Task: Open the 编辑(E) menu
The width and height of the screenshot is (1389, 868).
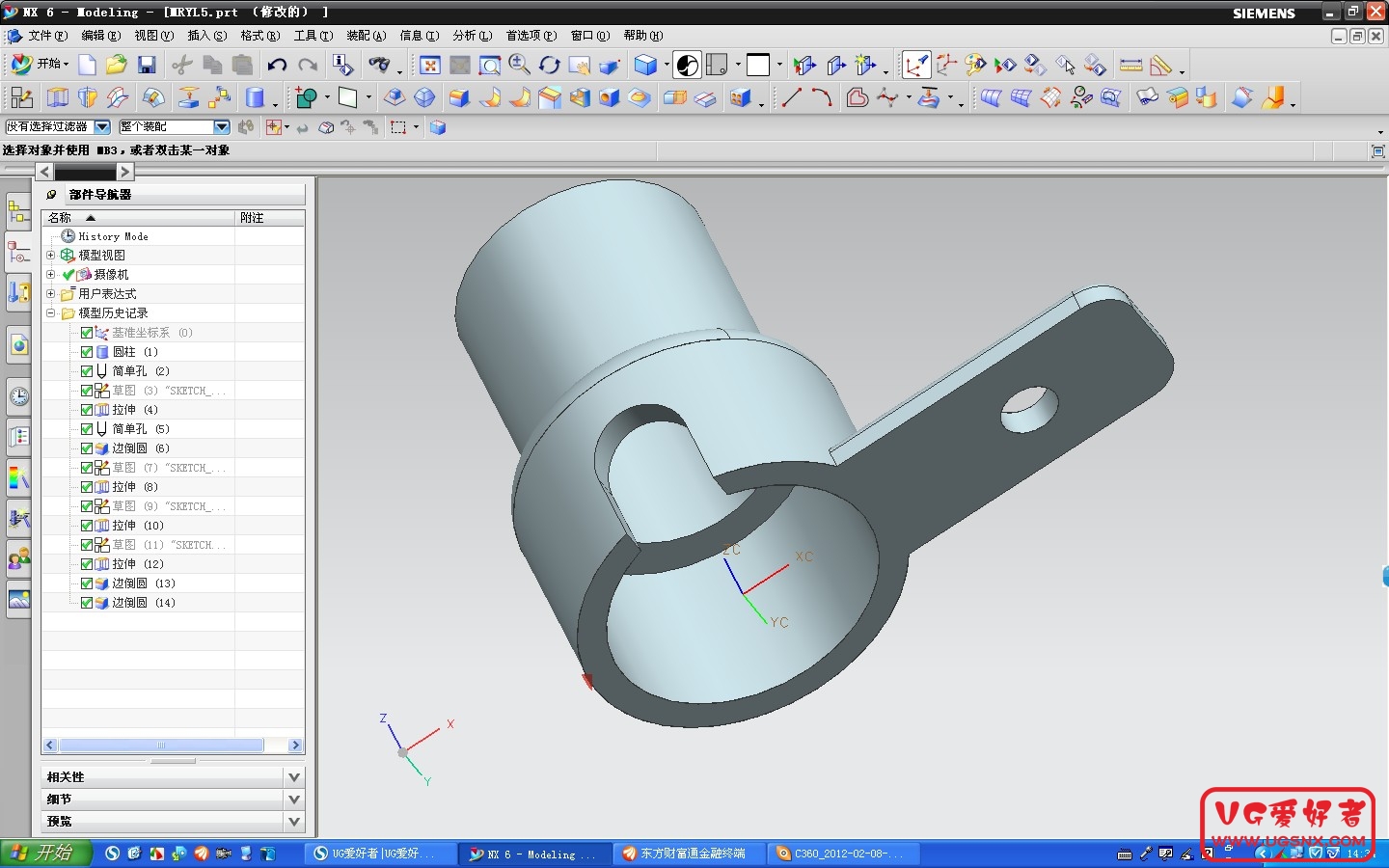Action: click(100, 36)
